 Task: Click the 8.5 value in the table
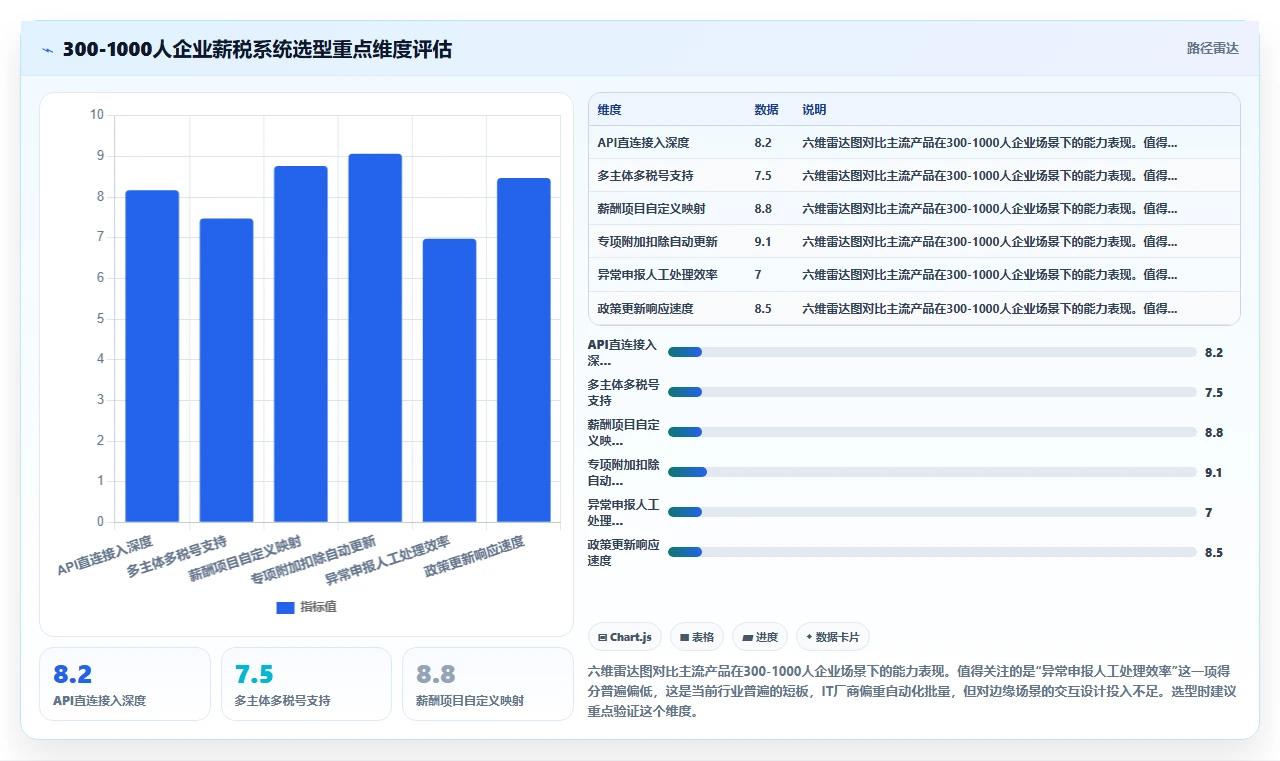pos(763,309)
